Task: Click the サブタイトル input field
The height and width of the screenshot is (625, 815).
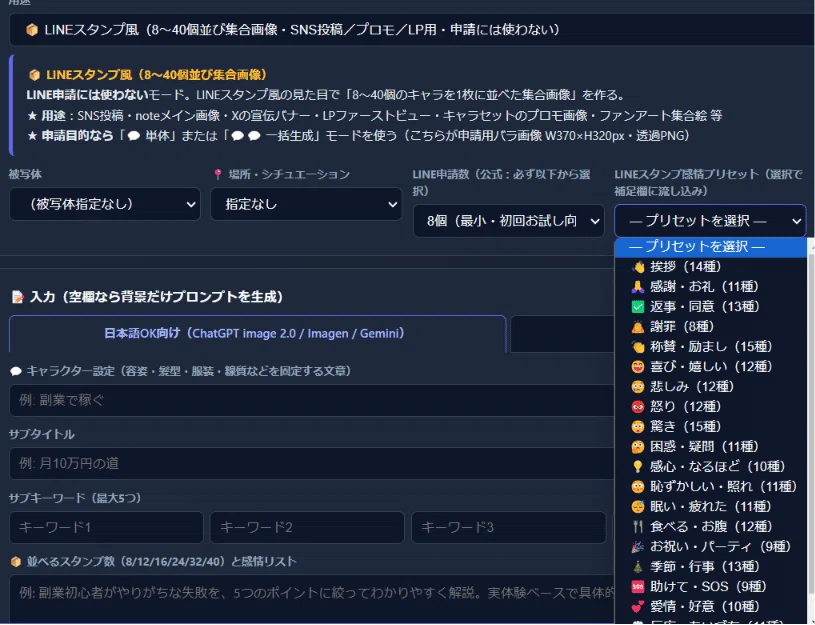Action: point(312,464)
